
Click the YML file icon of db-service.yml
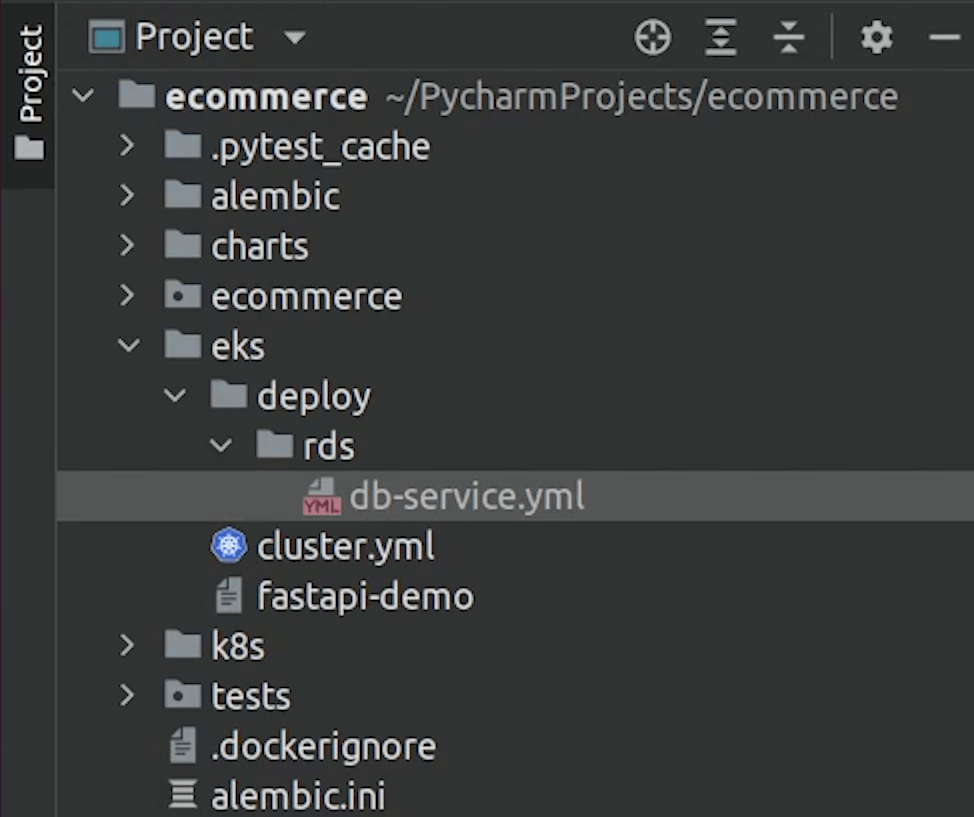pos(321,497)
